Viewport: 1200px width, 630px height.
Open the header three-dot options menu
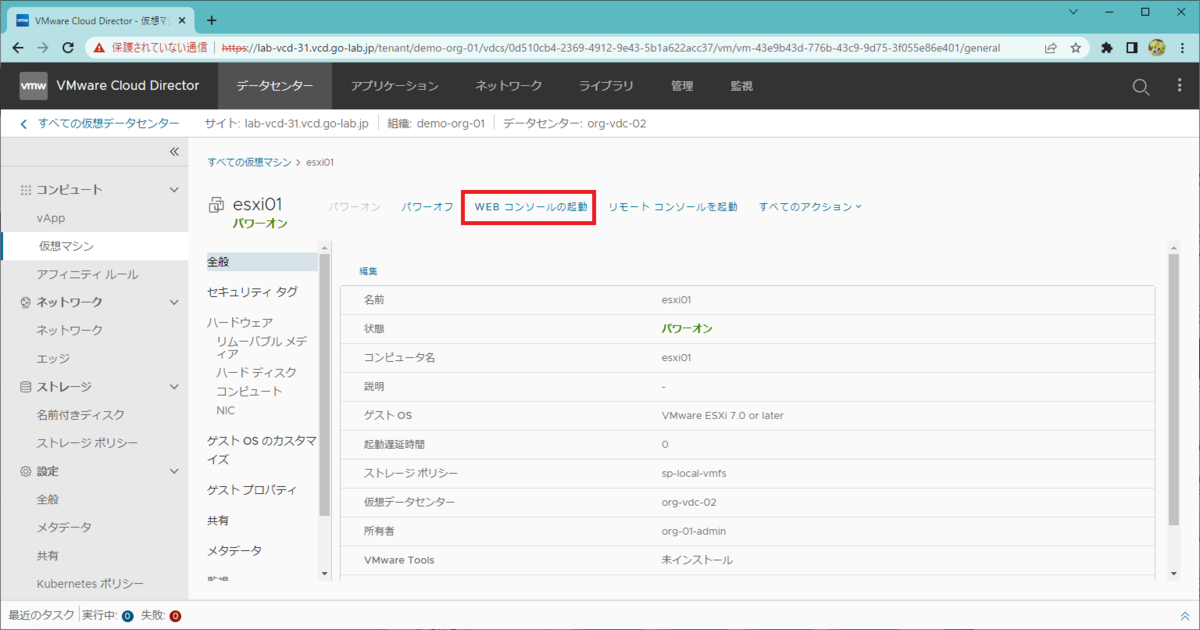click(x=1180, y=87)
